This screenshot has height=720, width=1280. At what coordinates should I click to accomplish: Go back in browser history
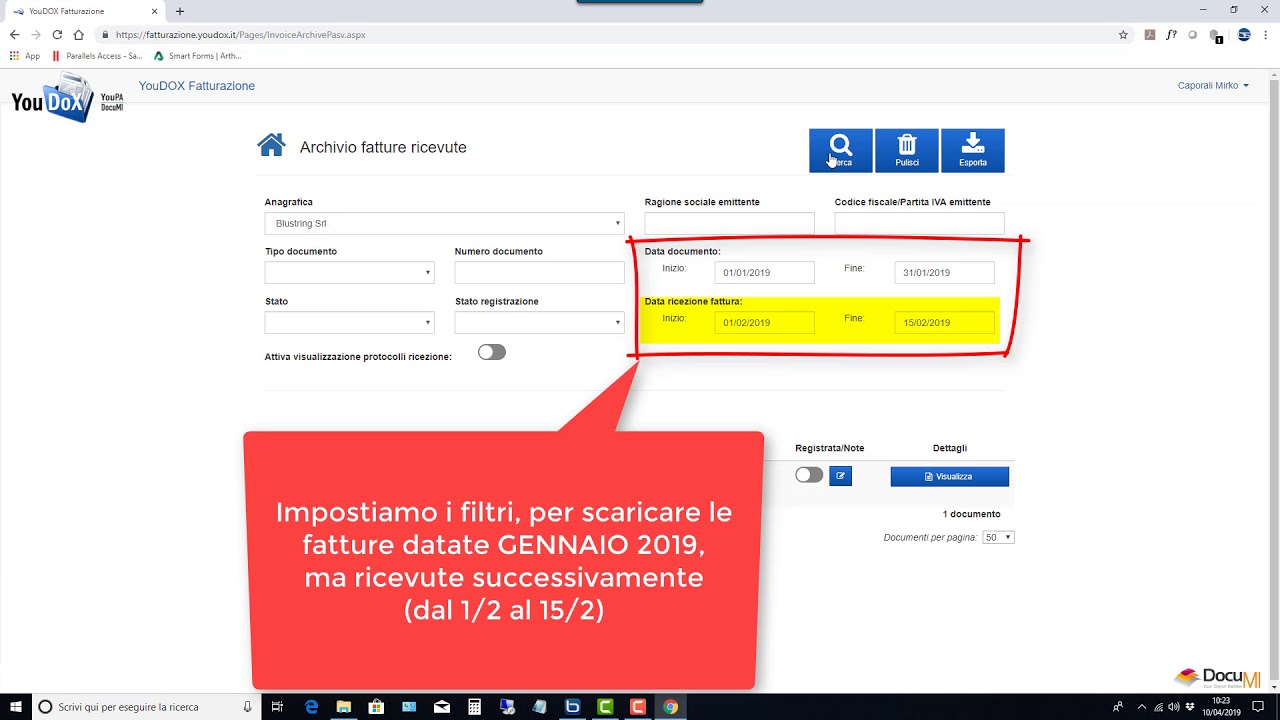14,34
